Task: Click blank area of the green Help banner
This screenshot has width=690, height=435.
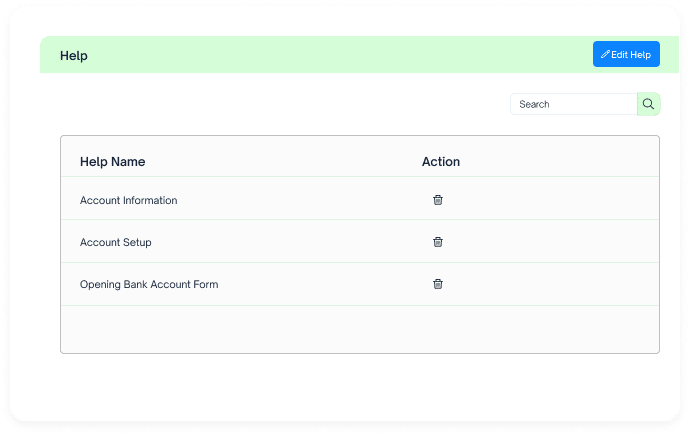Action: [339, 55]
